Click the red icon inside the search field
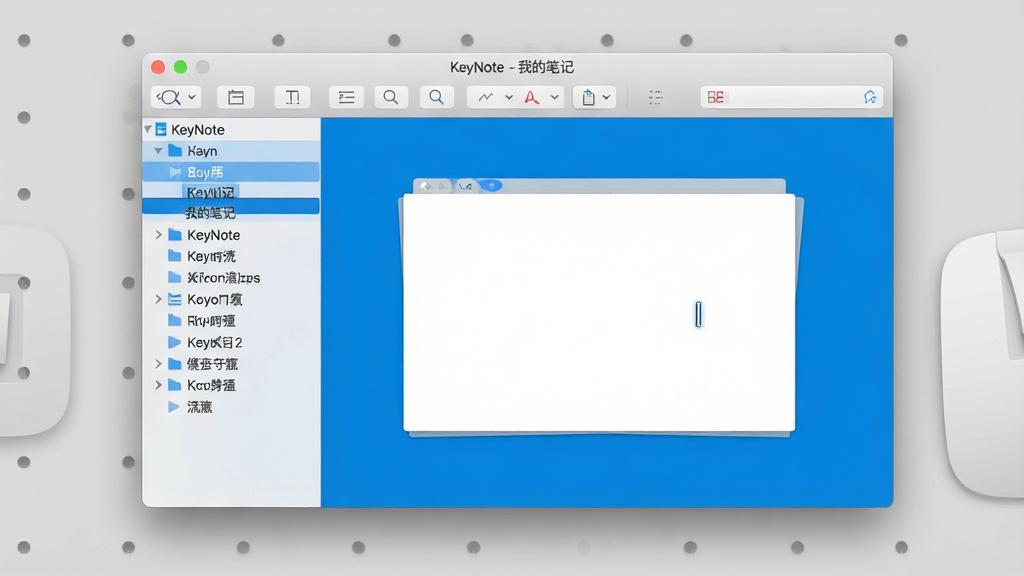The width and height of the screenshot is (1024, 576). pyautogui.click(x=715, y=97)
